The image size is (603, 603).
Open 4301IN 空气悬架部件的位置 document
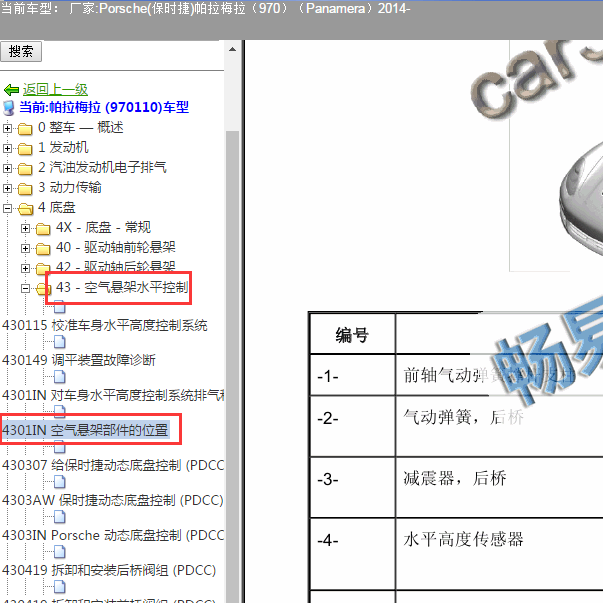(x=85, y=430)
